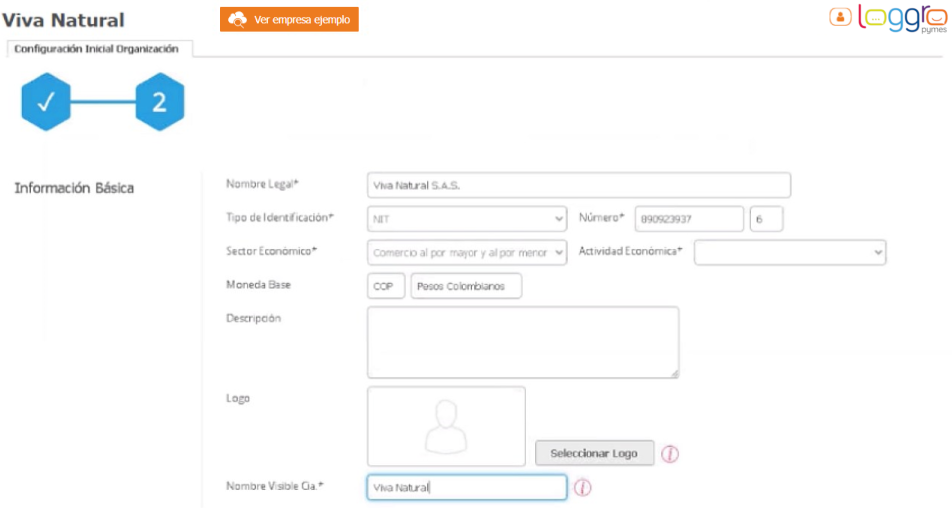Focus the Nombre Visible Cia field
This screenshot has width=952, height=508.
(x=466, y=487)
